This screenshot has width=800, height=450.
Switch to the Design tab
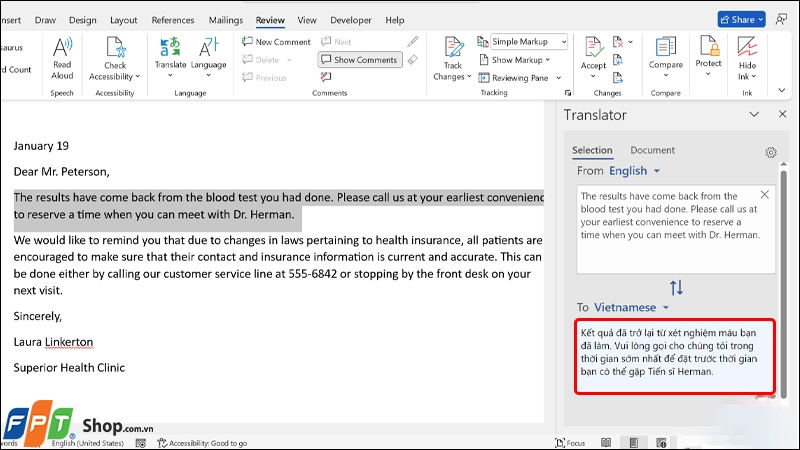point(83,20)
